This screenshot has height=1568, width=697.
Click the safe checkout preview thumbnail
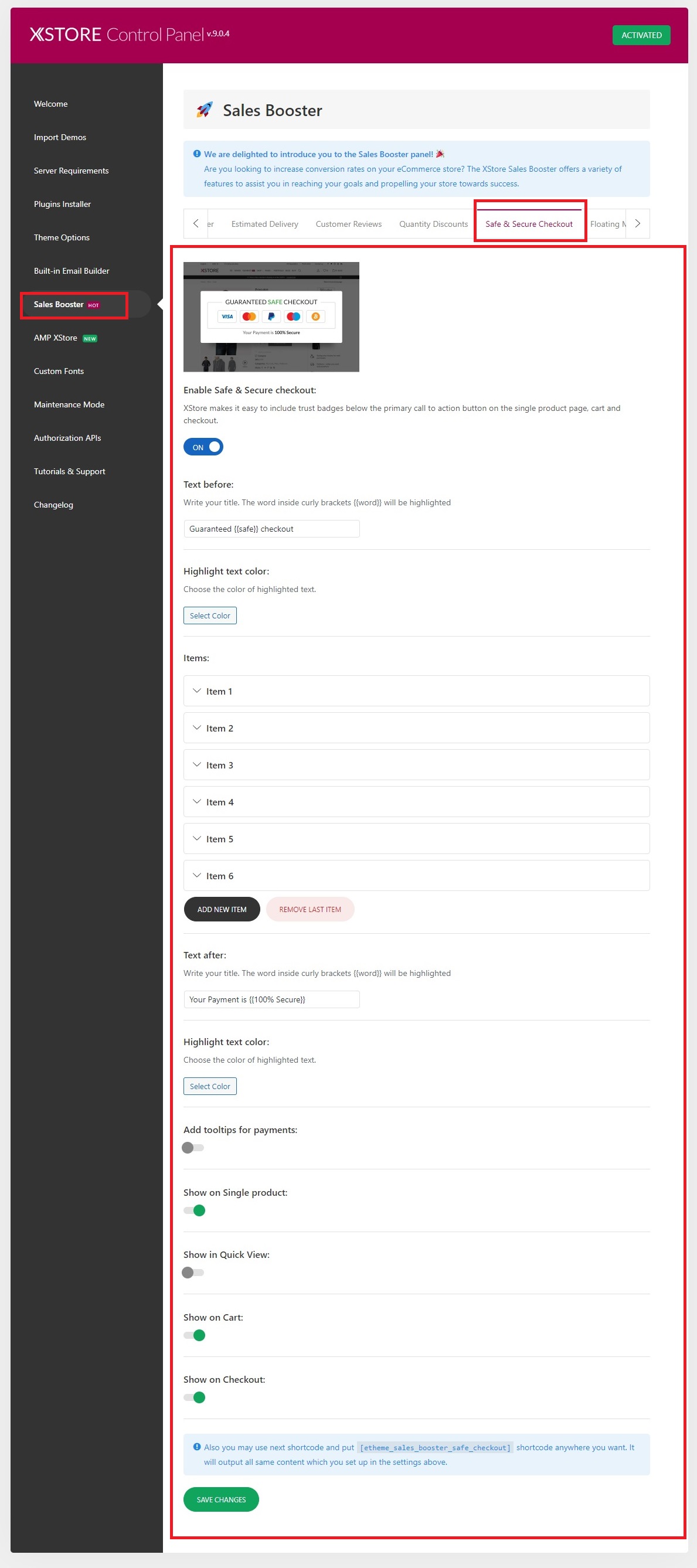[x=271, y=317]
